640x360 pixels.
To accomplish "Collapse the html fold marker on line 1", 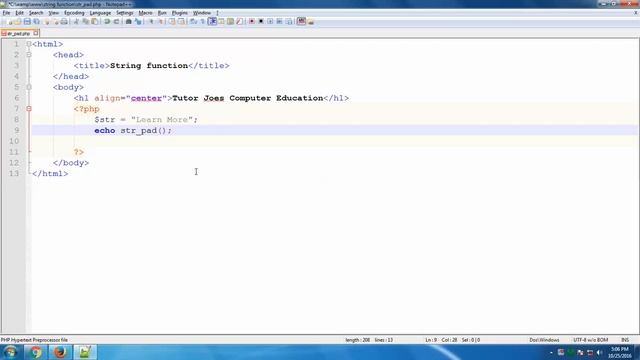I will pos(29,44).
